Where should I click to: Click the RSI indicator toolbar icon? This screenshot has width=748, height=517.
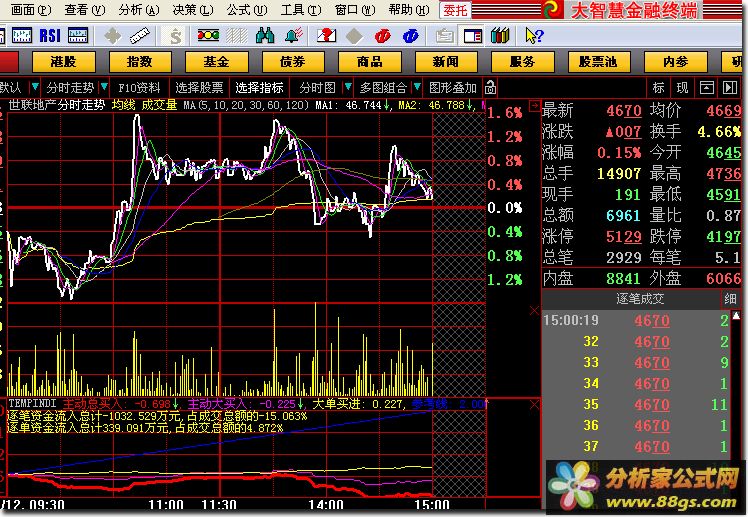click(x=50, y=36)
